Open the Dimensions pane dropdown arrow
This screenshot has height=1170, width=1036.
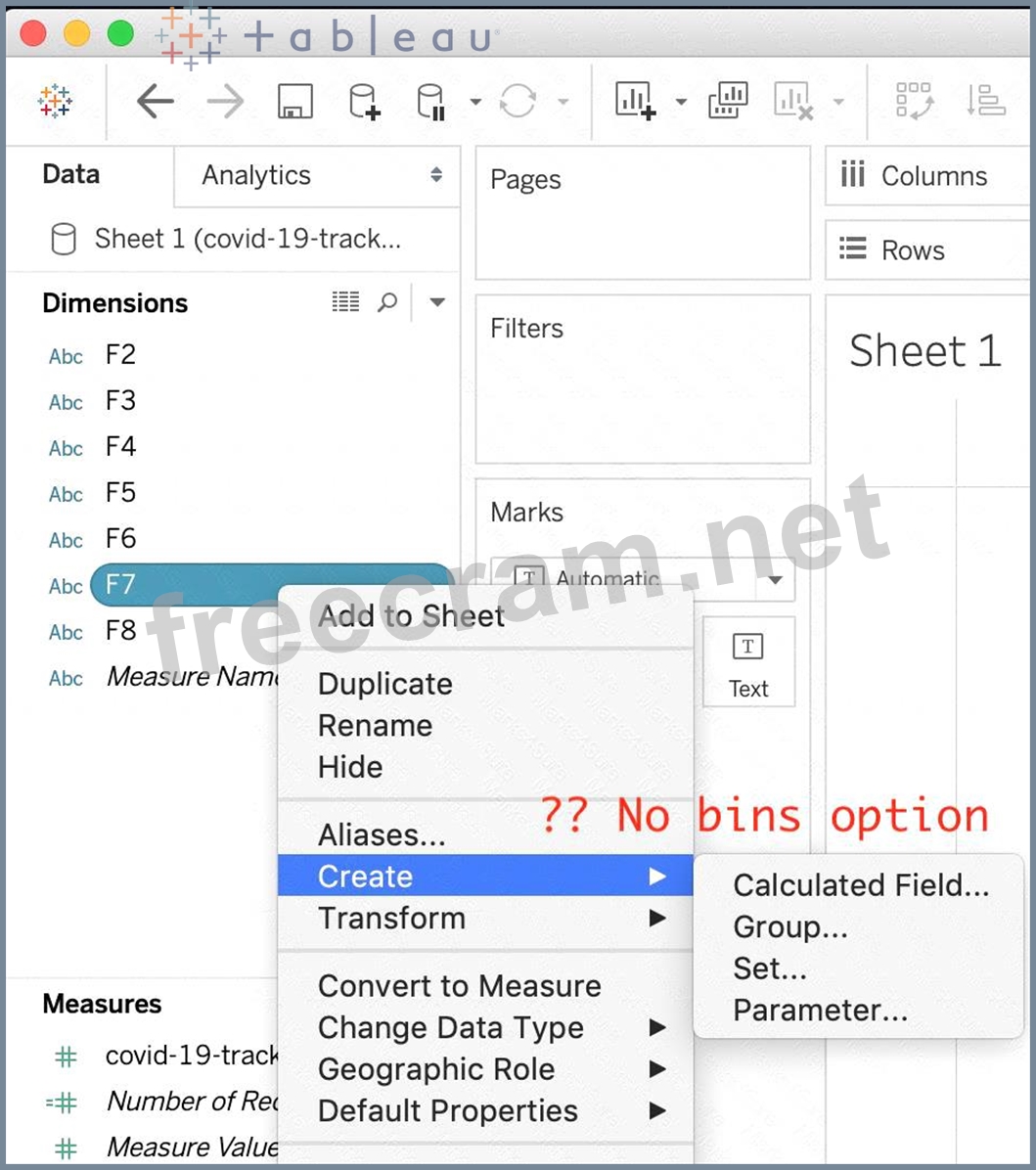(x=437, y=303)
